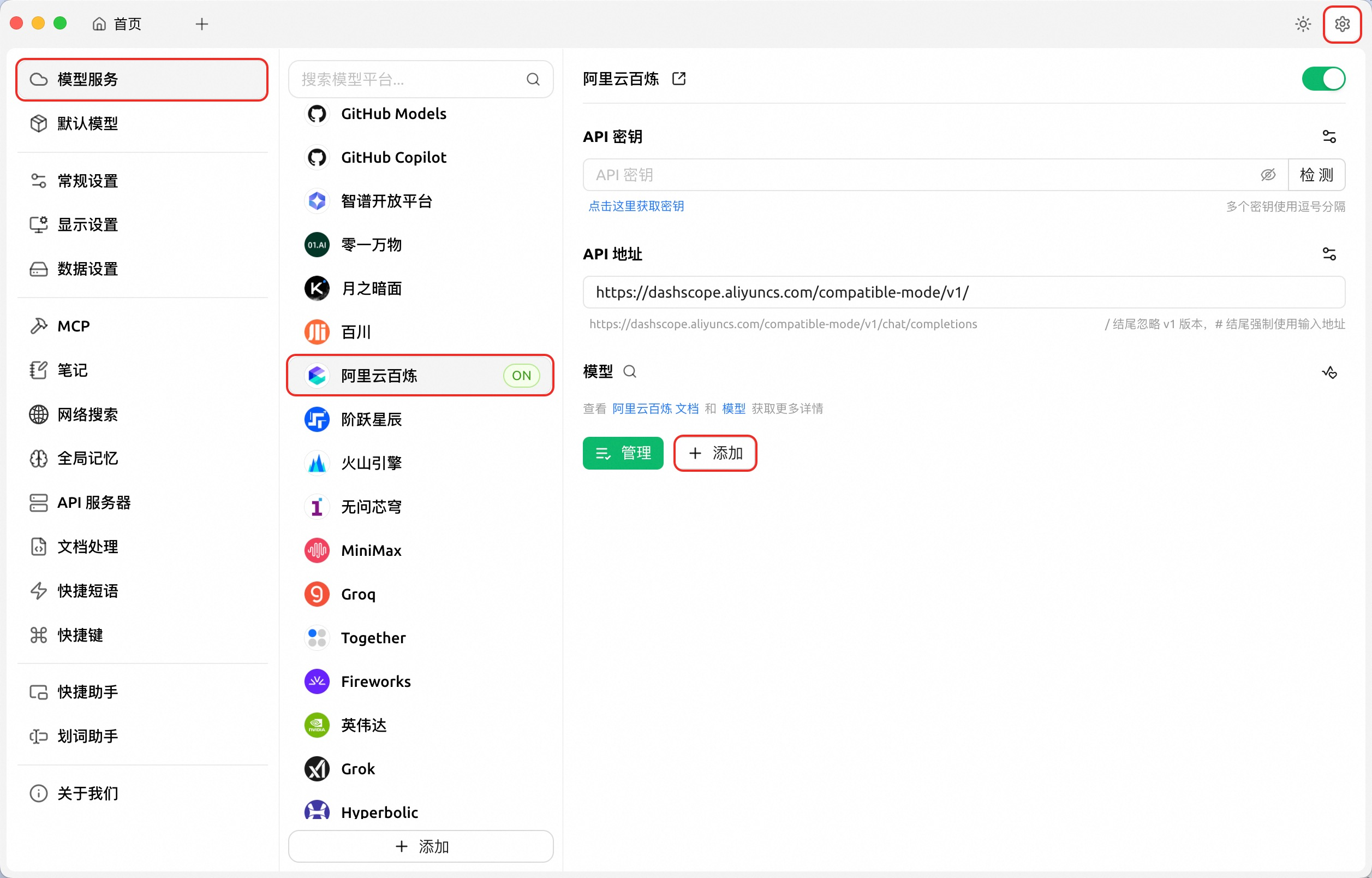This screenshot has width=1372, height=878.
Task: Add a new tab with plus icon
Action: click(202, 24)
